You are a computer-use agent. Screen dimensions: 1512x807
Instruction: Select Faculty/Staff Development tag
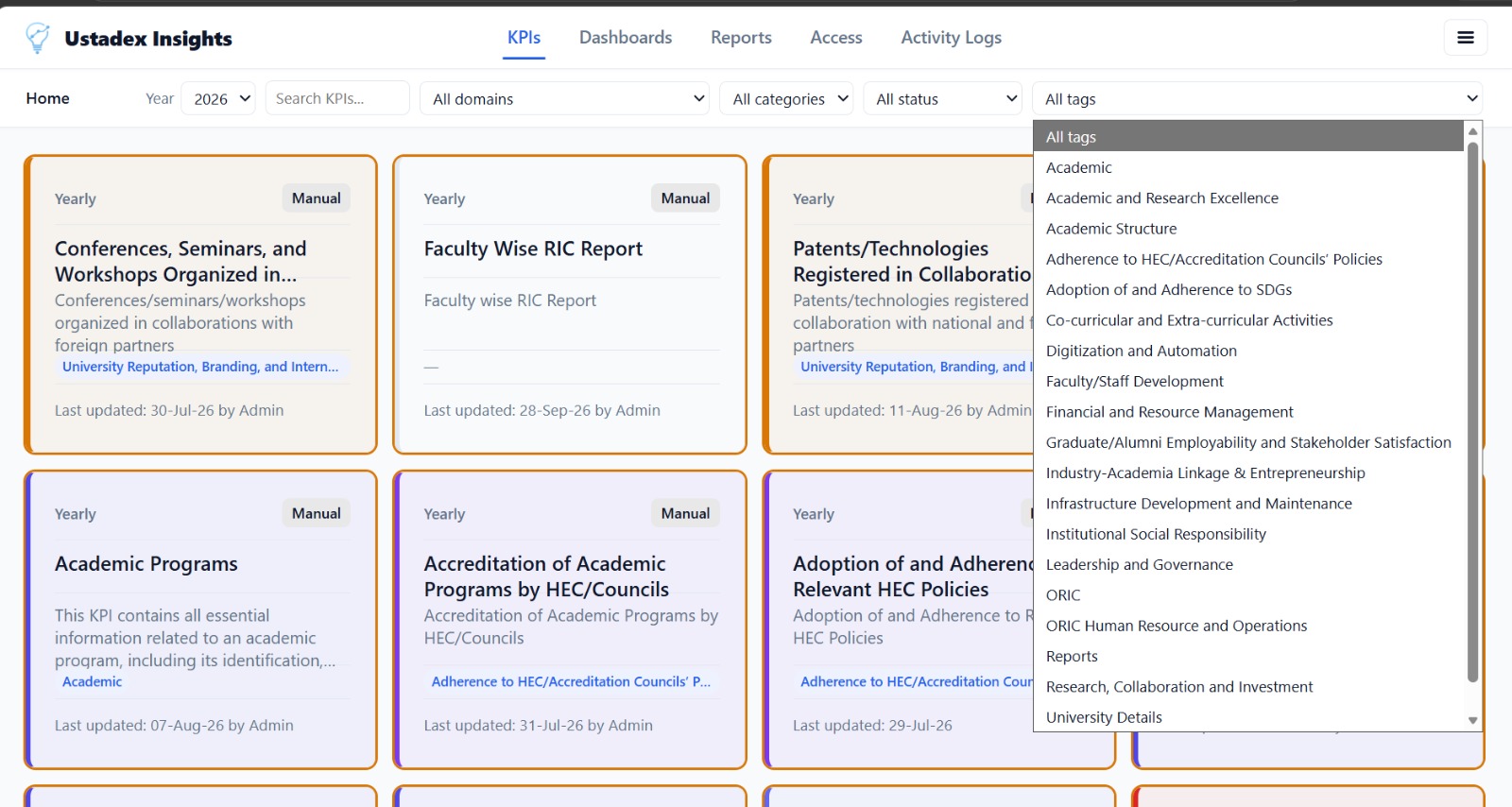coord(1248,381)
